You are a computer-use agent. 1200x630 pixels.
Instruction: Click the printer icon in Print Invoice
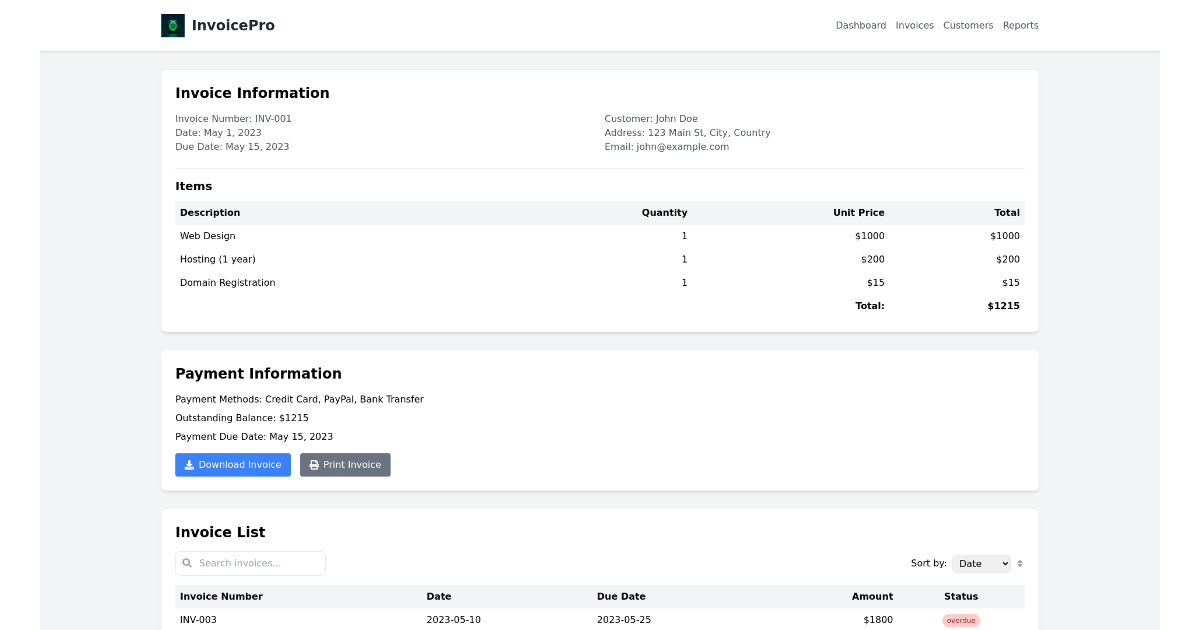(314, 465)
